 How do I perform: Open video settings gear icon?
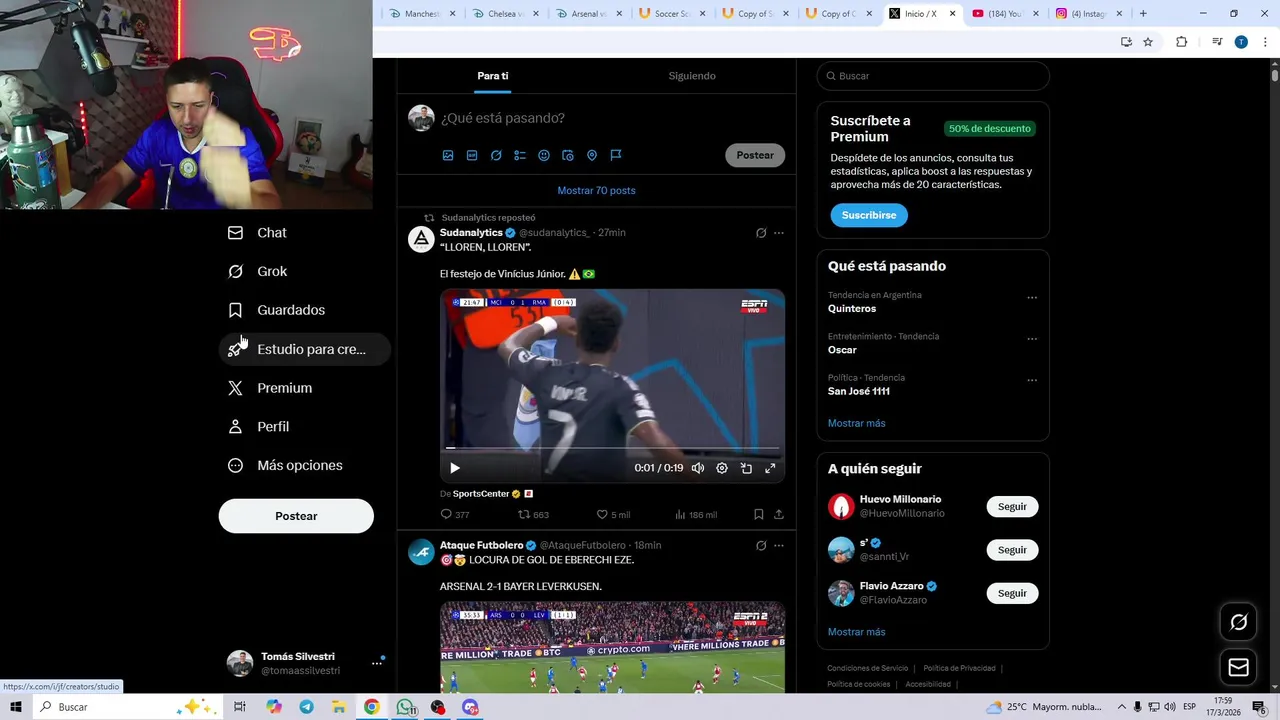click(722, 468)
